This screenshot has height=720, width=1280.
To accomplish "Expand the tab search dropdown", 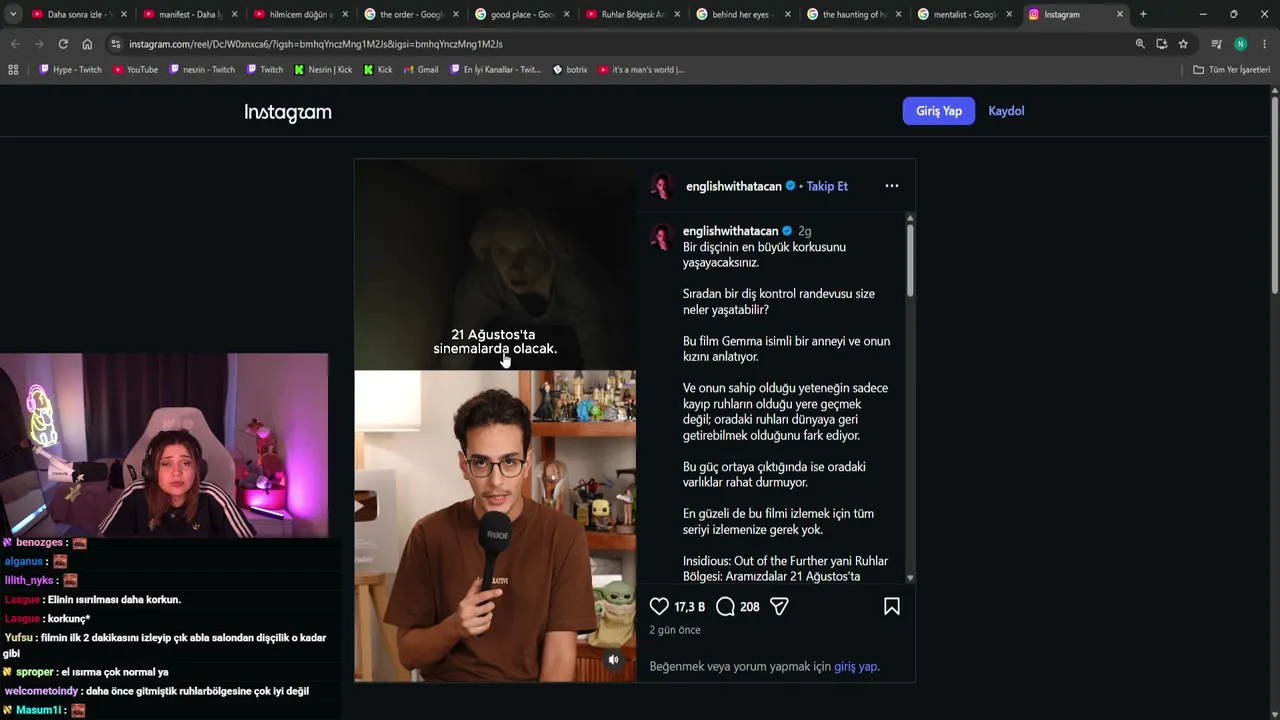I will 13,14.
